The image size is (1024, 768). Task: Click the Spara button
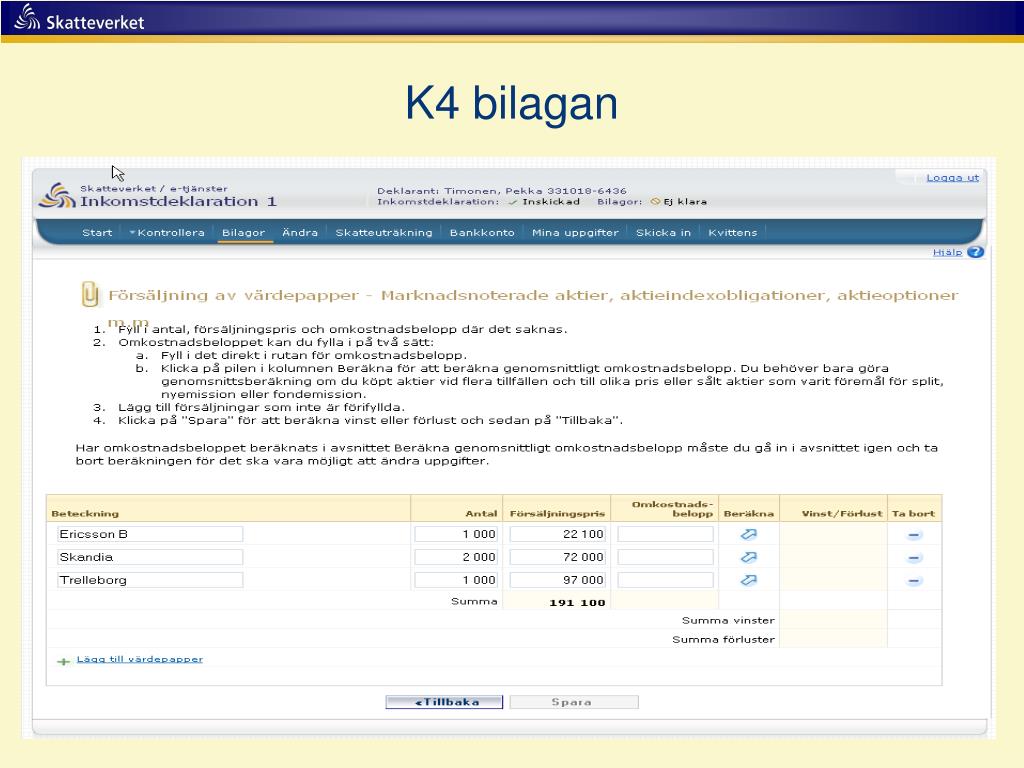coord(574,702)
